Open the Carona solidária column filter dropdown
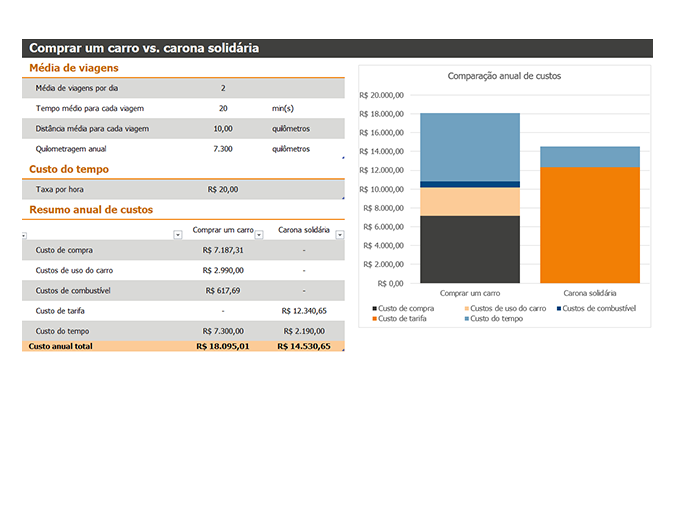The image size is (675, 520). (x=340, y=235)
